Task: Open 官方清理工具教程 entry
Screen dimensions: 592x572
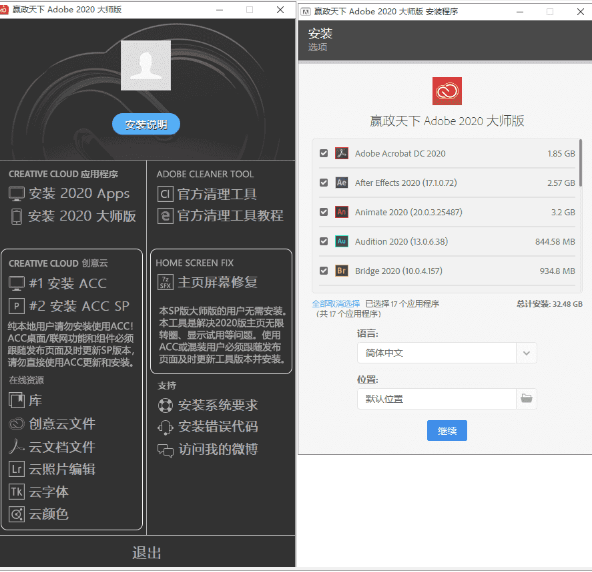Action: pyautogui.click(x=220, y=216)
